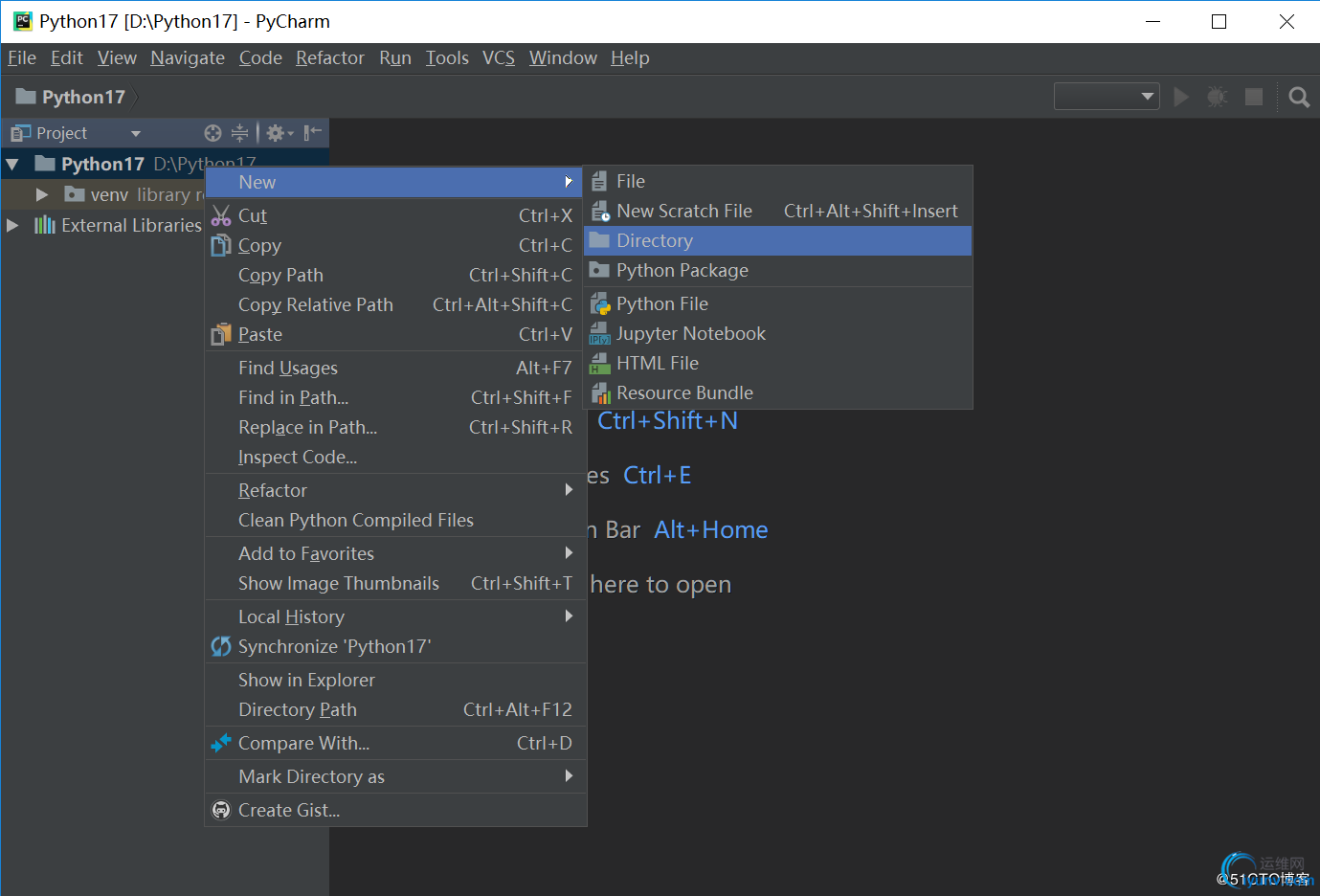Click the Debug bug icon
The image size is (1320, 896).
[1217, 97]
